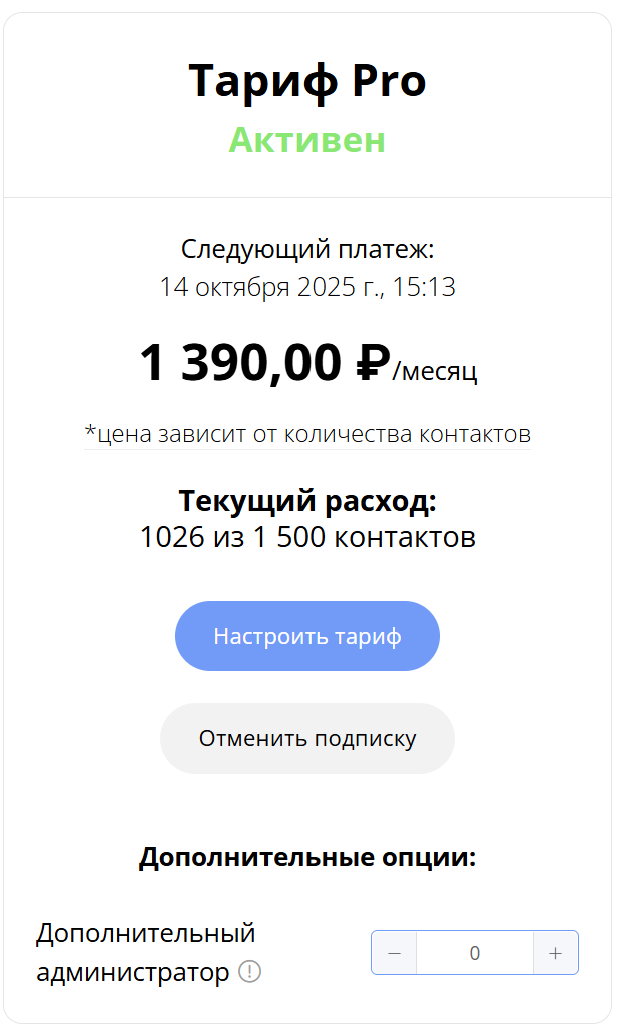Click the "Тариф Pro" card title

click(x=307, y=82)
